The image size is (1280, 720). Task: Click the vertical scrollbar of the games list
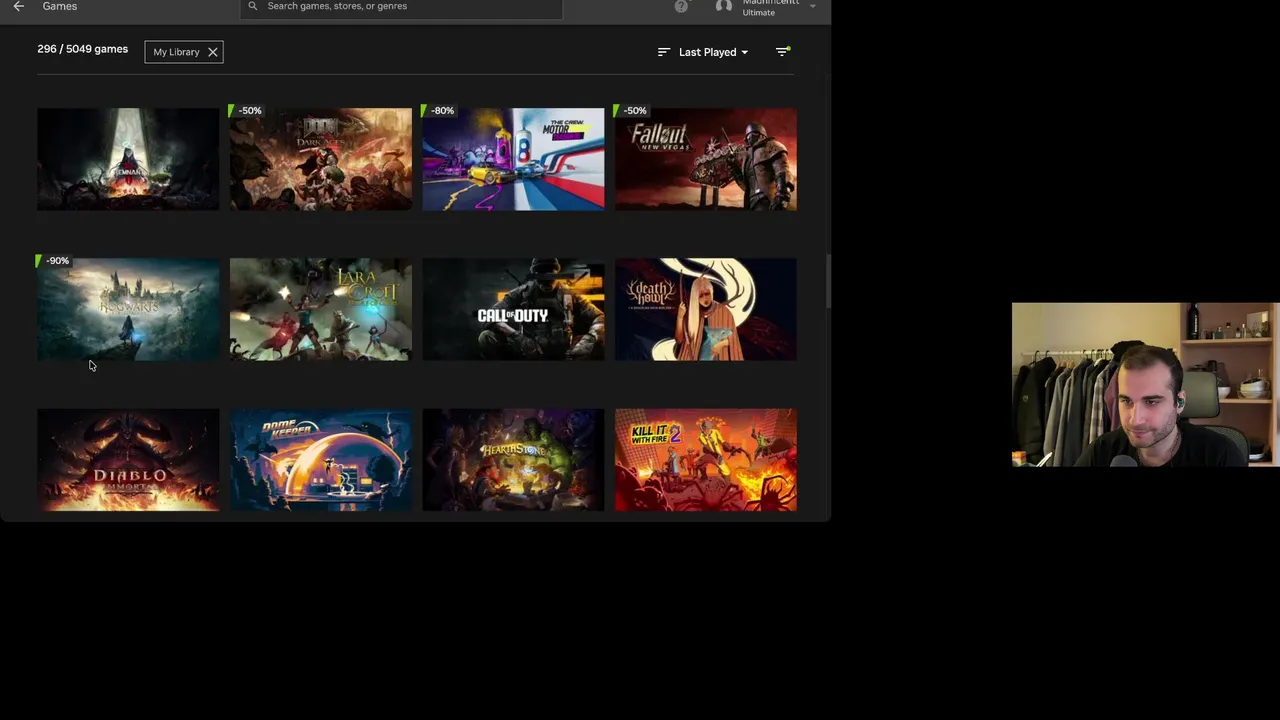[x=827, y=282]
